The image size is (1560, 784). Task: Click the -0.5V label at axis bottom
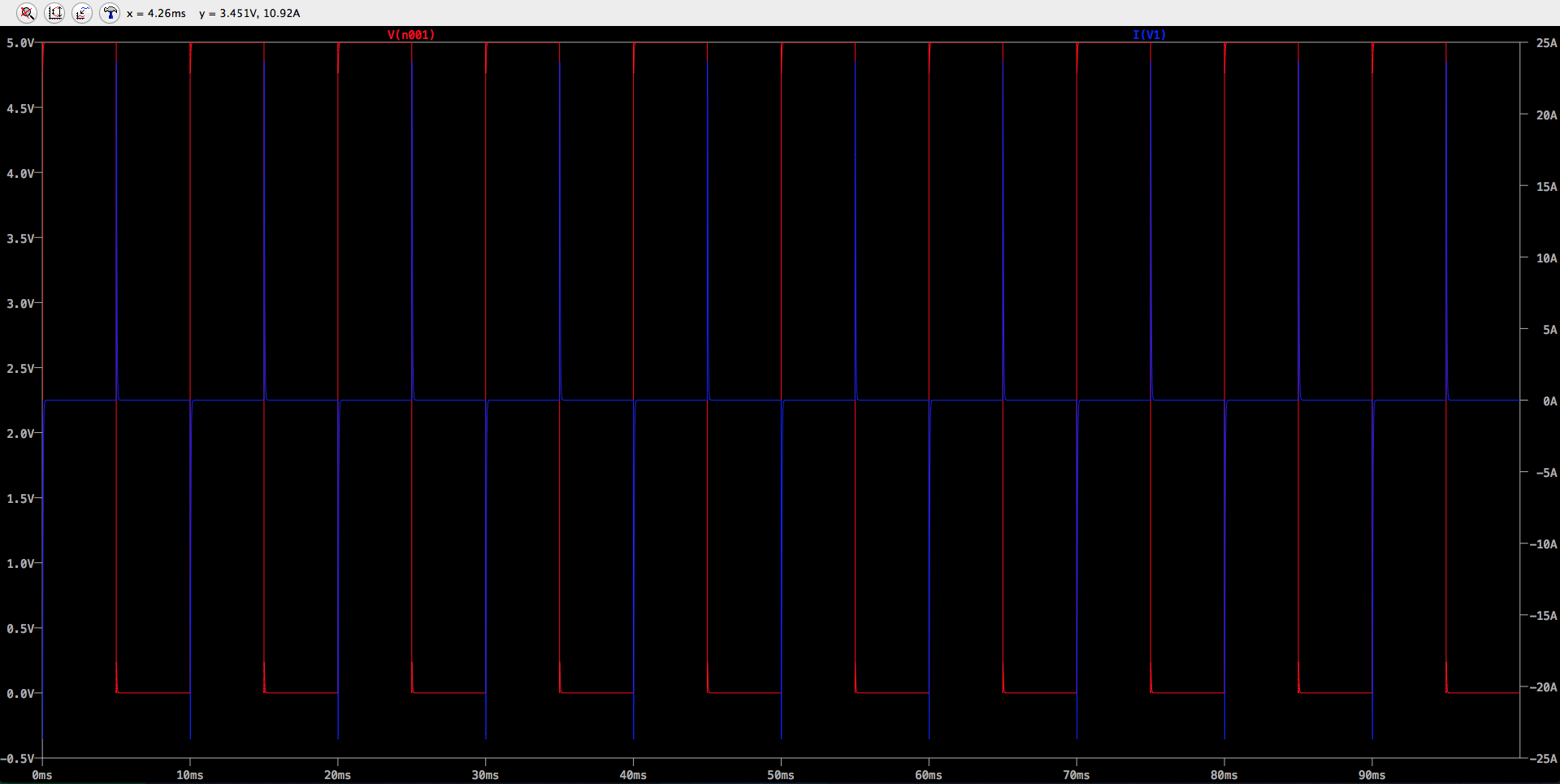click(18, 759)
